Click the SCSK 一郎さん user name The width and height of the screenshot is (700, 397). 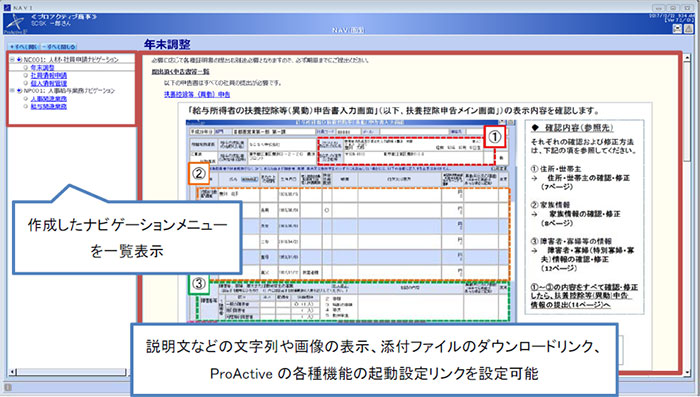[51, 23]
